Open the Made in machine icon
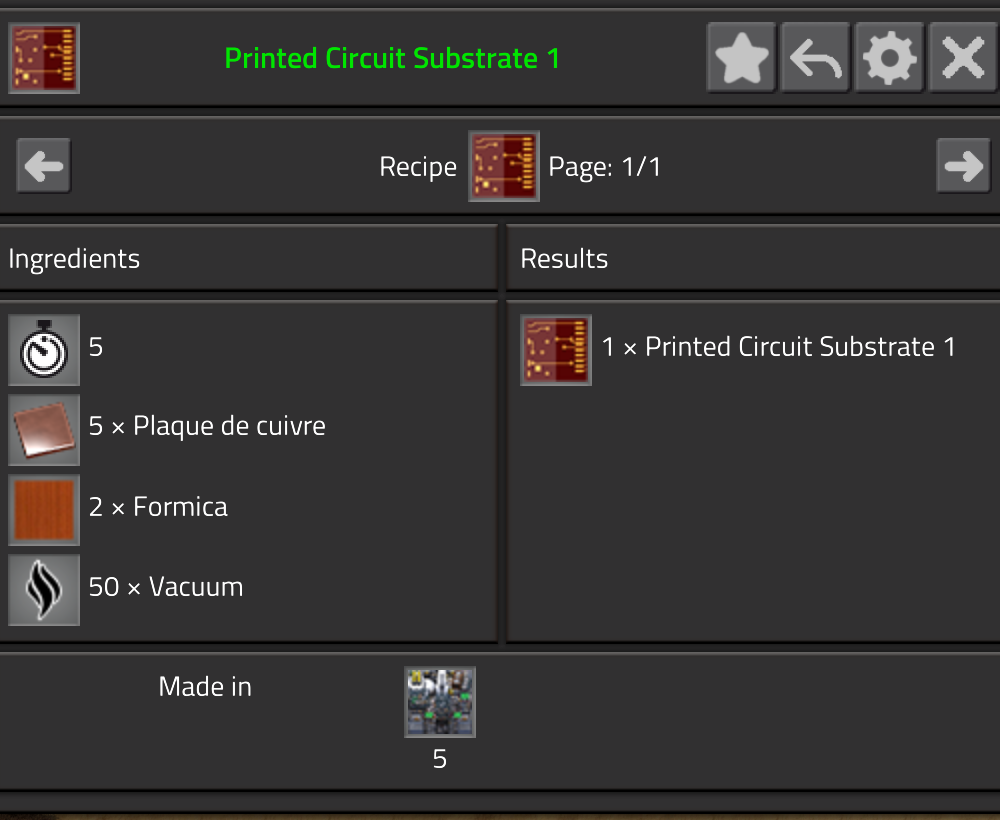1000x820 pixels. tap(440, 702)
